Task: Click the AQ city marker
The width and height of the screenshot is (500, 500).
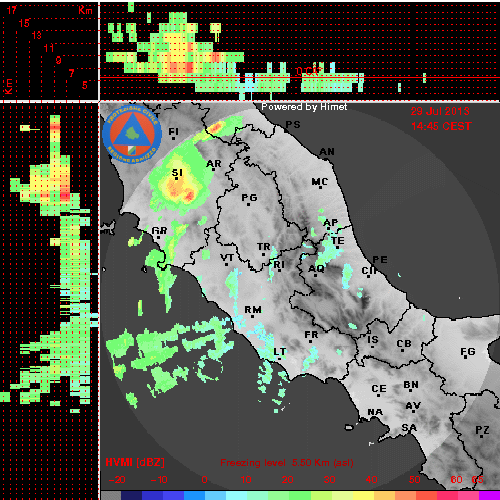Action: [x=316, y=275]
